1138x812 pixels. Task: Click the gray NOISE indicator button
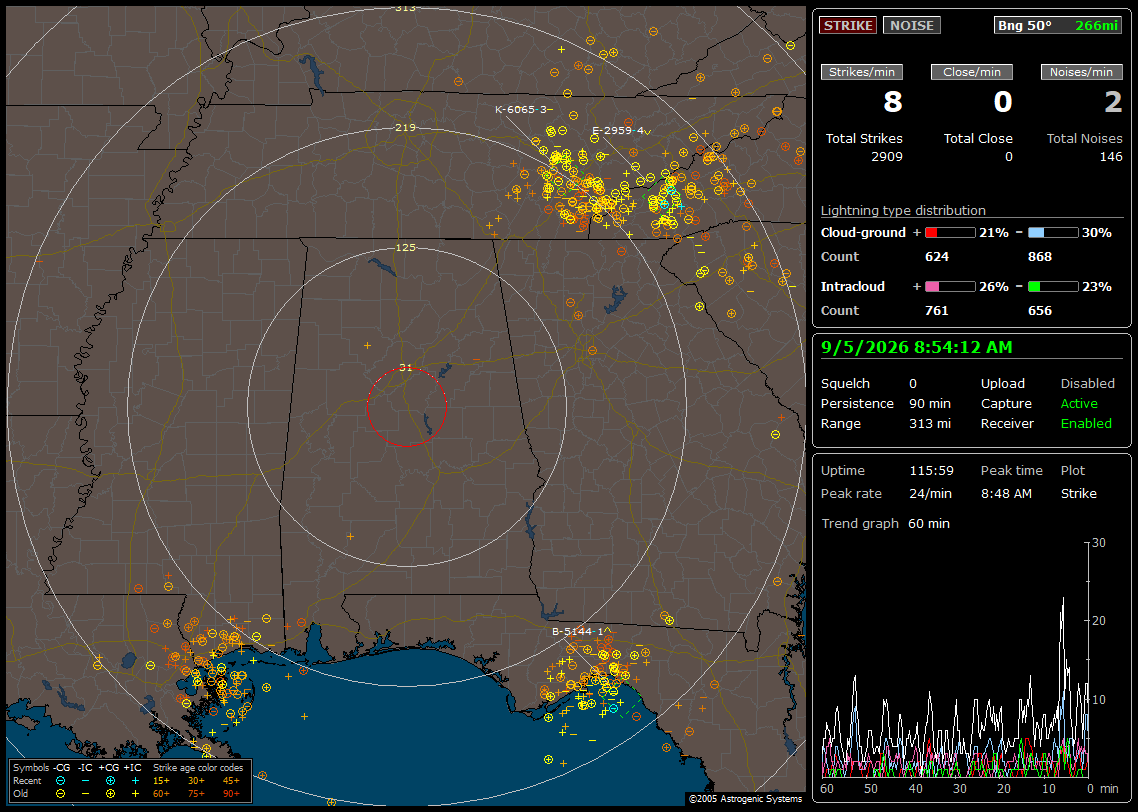[912, 25]
